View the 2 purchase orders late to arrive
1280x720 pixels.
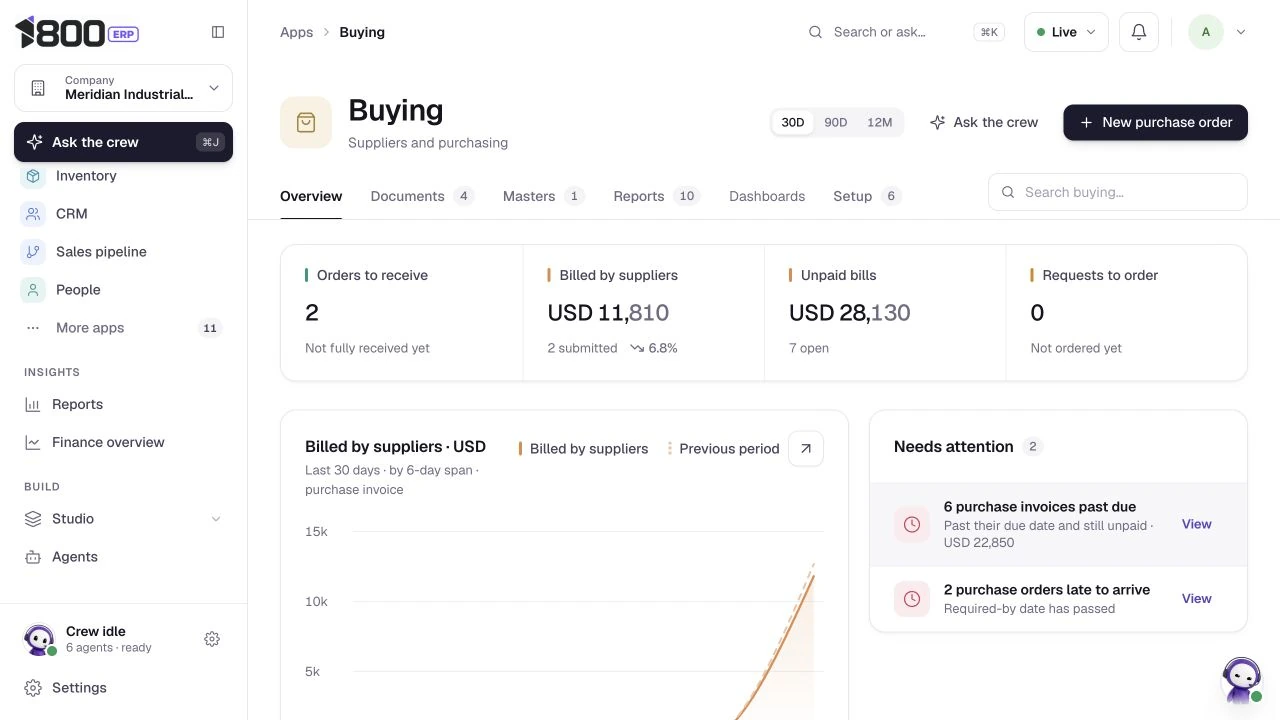coord(1197,599)
